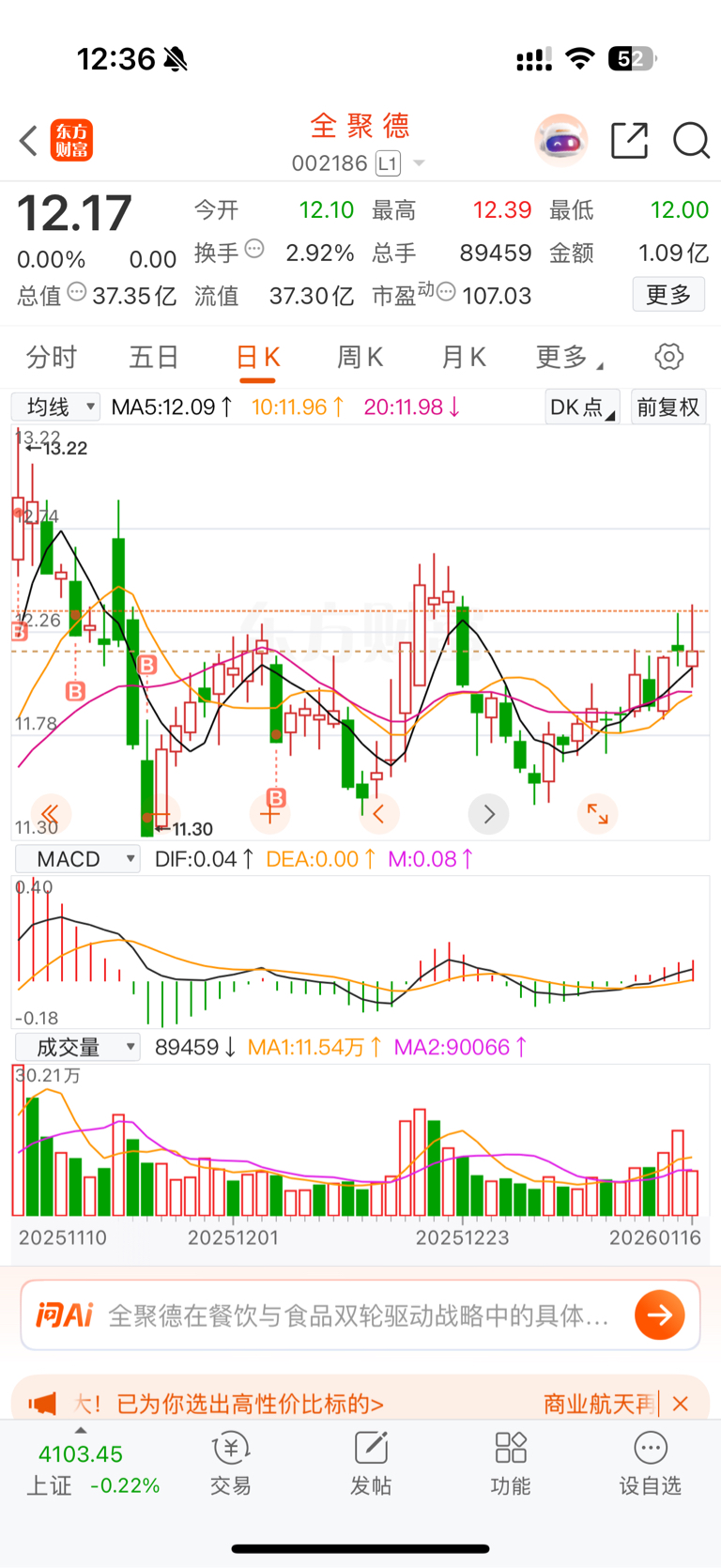Screen dimensions: 721x1568
Task: Tap the orange plus zoom icon
Action: coord(269,813)
